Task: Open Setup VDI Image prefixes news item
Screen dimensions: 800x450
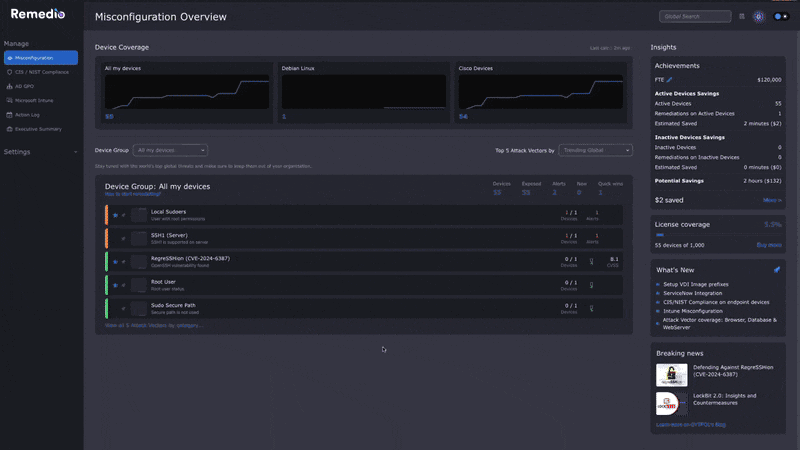Action: pyautogui.click(x=695, y=284)
